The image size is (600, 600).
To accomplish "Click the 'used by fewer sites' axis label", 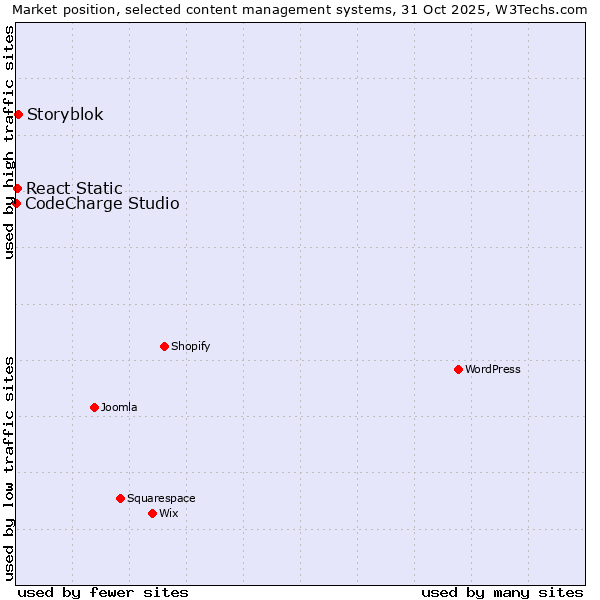I will tap(103, 592).
